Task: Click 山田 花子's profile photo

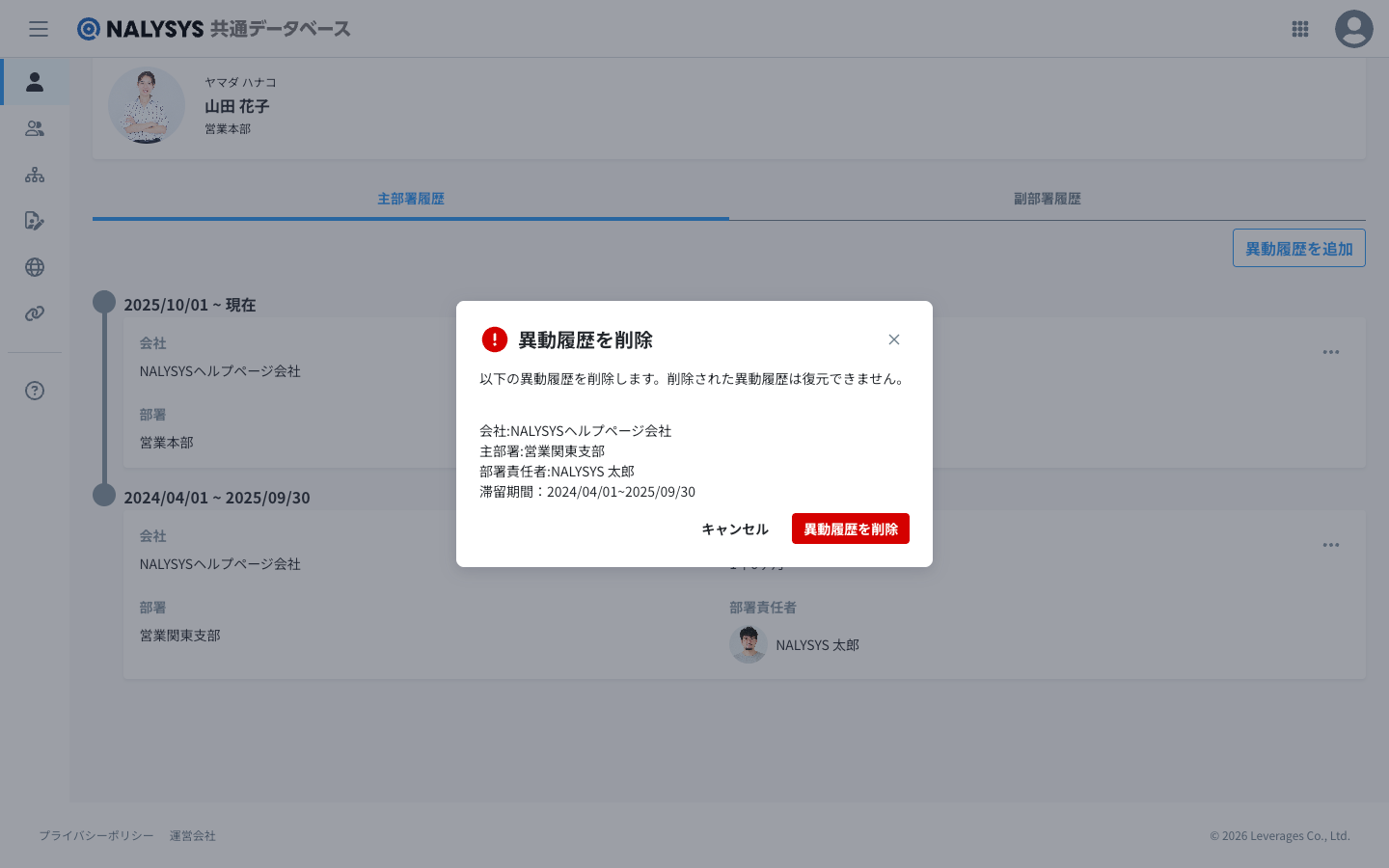Action: (147, 105)
